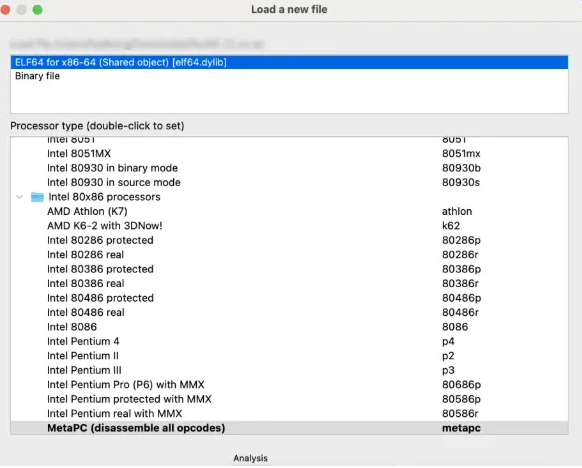Click the Intel 80x86 processors folder icon
This screenshot has width=582, height=468.
coord(37,197)
